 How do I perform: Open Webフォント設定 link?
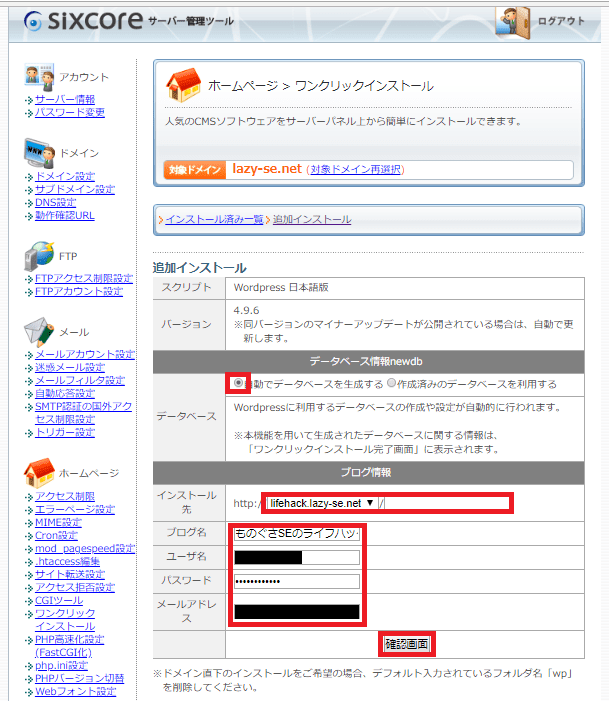(76, 691)
